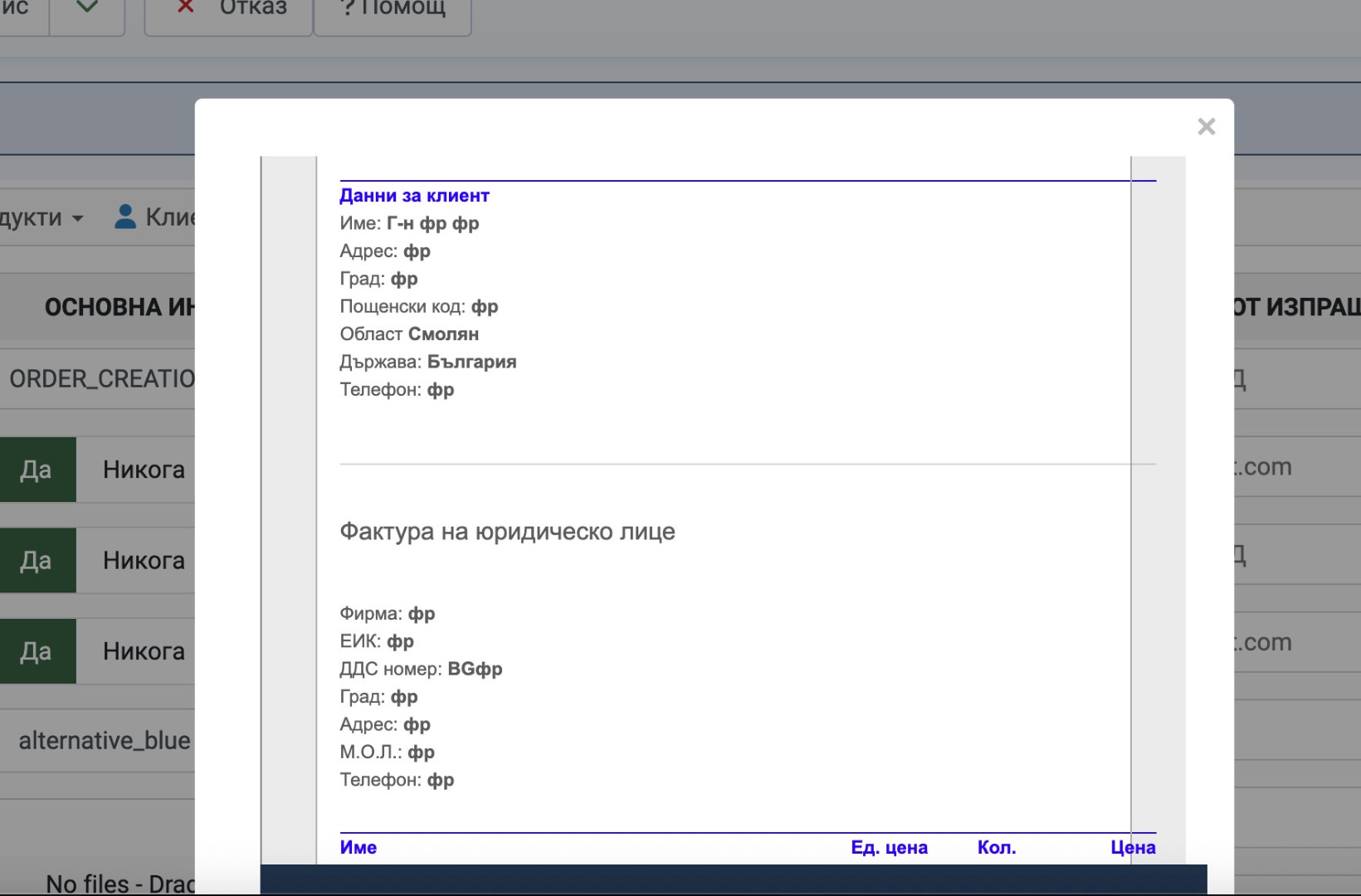This screenshot has width=1361, height=896.
Task: Switch to the ОСНОВНА ИН tab
Action: 120,307
